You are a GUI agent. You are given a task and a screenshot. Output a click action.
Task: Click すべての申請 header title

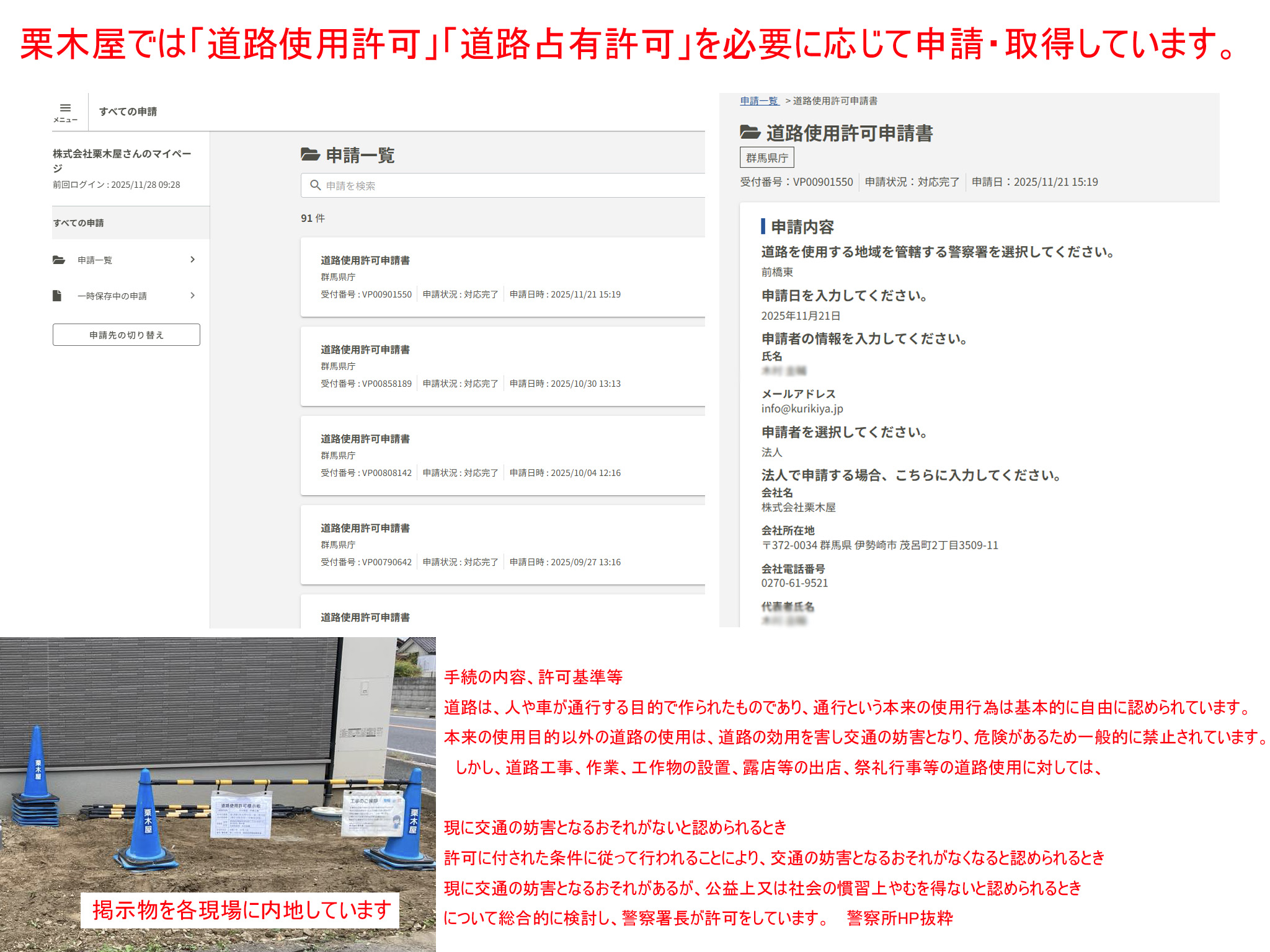[x=128, y=112]
